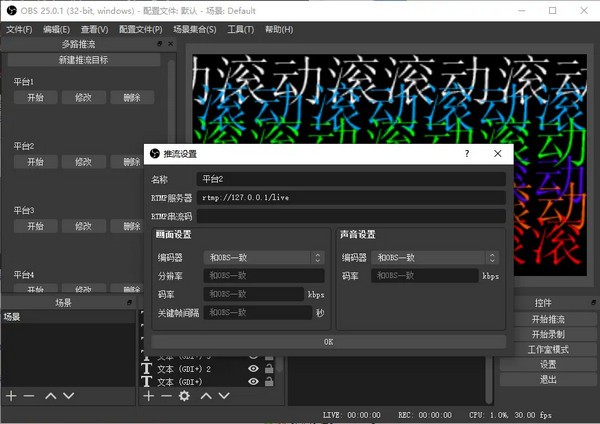Image resolution: width=600 pixels, height=424 pixels.
Task: Click the RTMP串流码 input field
Action: pyautogui.click(x=350, y=215)
